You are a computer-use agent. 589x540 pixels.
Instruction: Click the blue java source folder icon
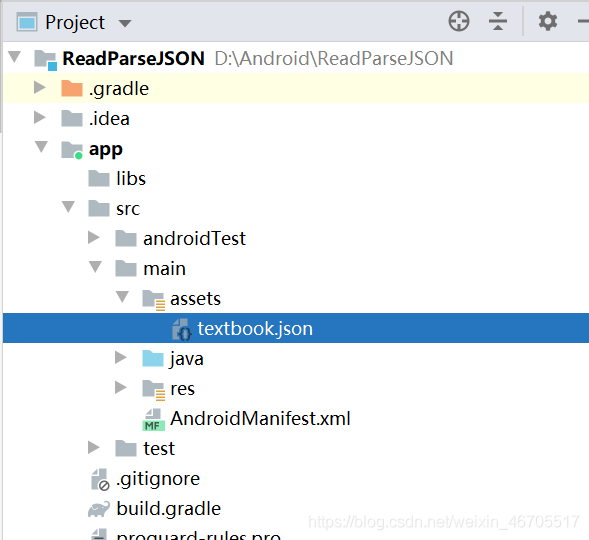[153, 359]
